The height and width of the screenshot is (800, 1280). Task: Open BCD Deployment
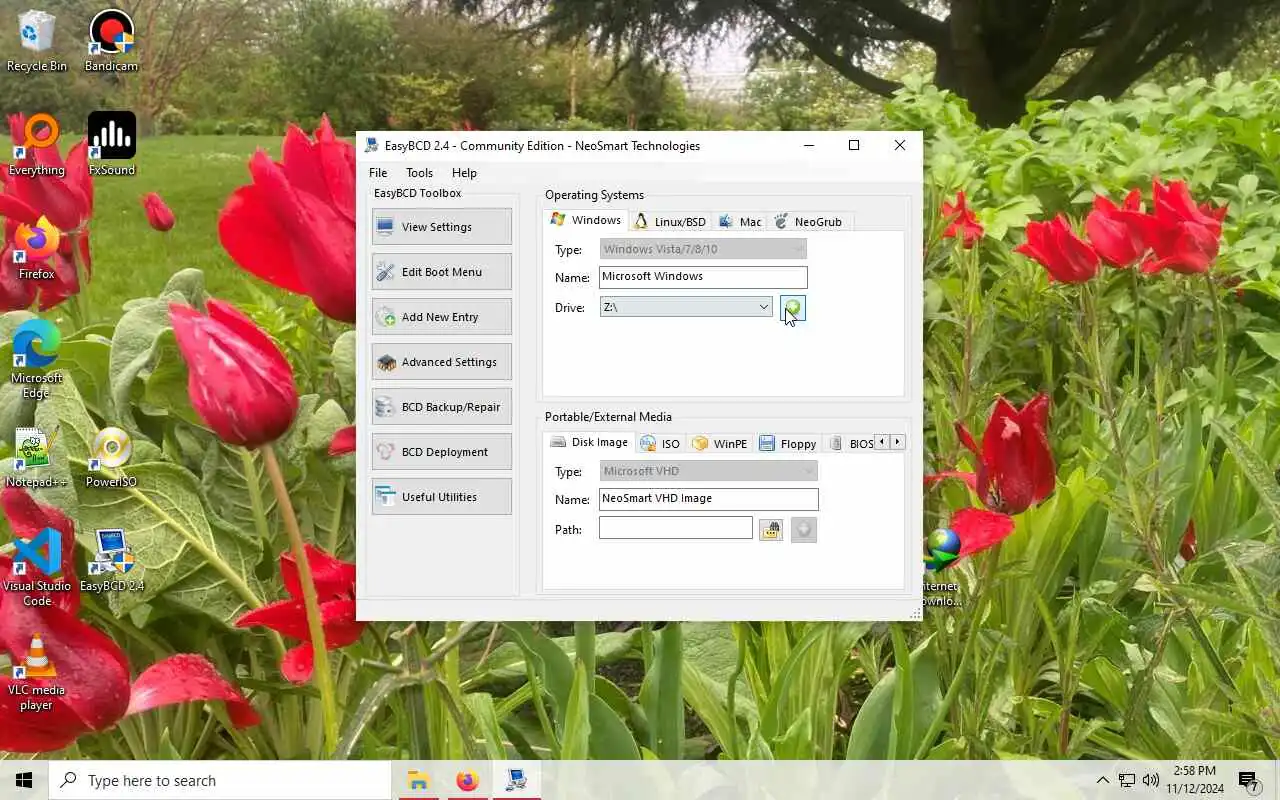(442, 452)
